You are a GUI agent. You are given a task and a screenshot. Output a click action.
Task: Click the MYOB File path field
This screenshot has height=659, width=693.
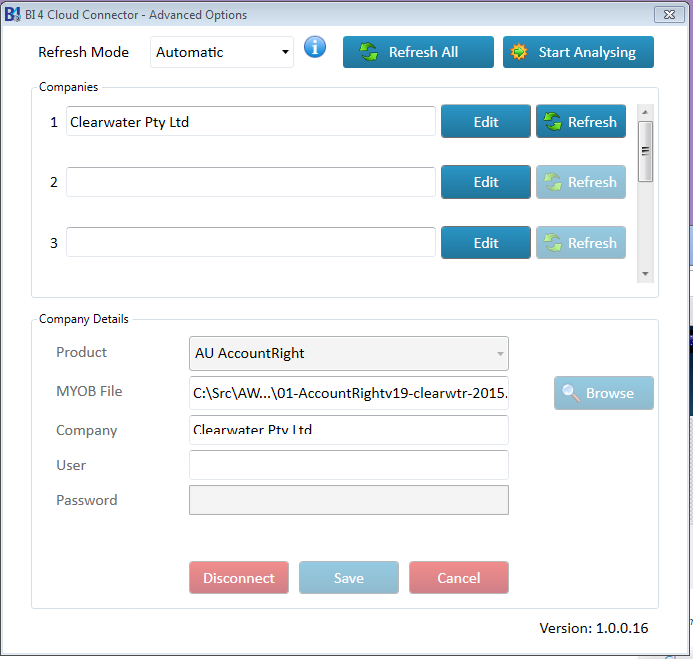pos(349,393)
